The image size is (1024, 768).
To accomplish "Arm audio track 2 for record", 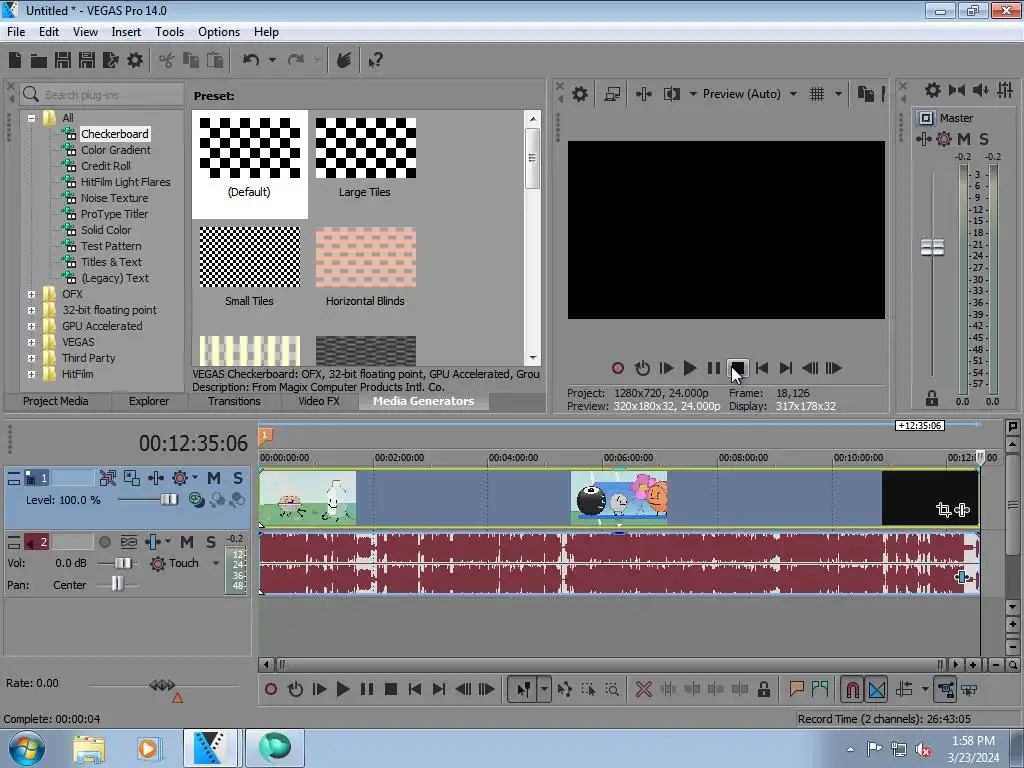I will click(104, 542).
